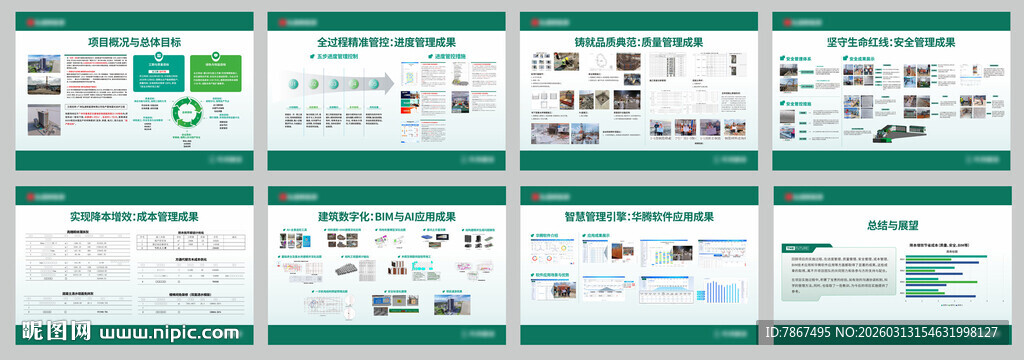The image size is (1024, 360).
Task: Click the slide title 项目概况与总体目标
Action: [x=135, y=42]
